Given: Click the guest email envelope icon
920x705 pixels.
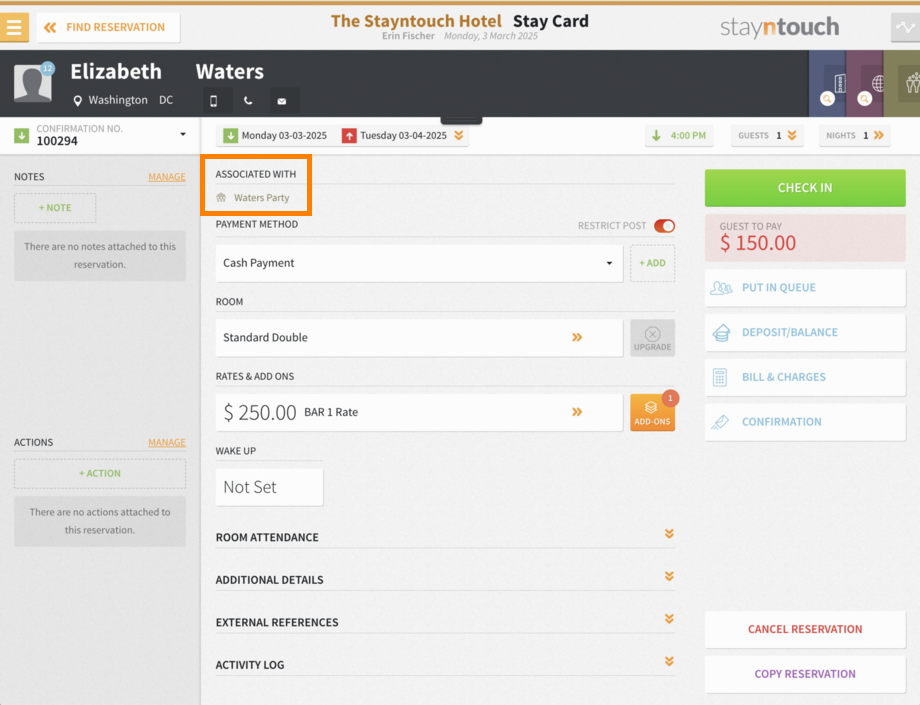Looking at the screenshot, I should (282, 101).
